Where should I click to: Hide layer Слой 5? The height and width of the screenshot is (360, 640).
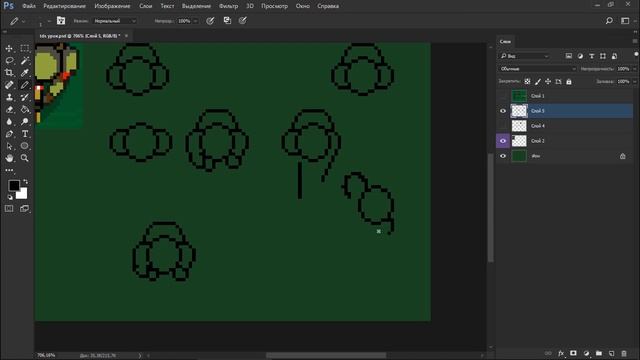[503, 111]
